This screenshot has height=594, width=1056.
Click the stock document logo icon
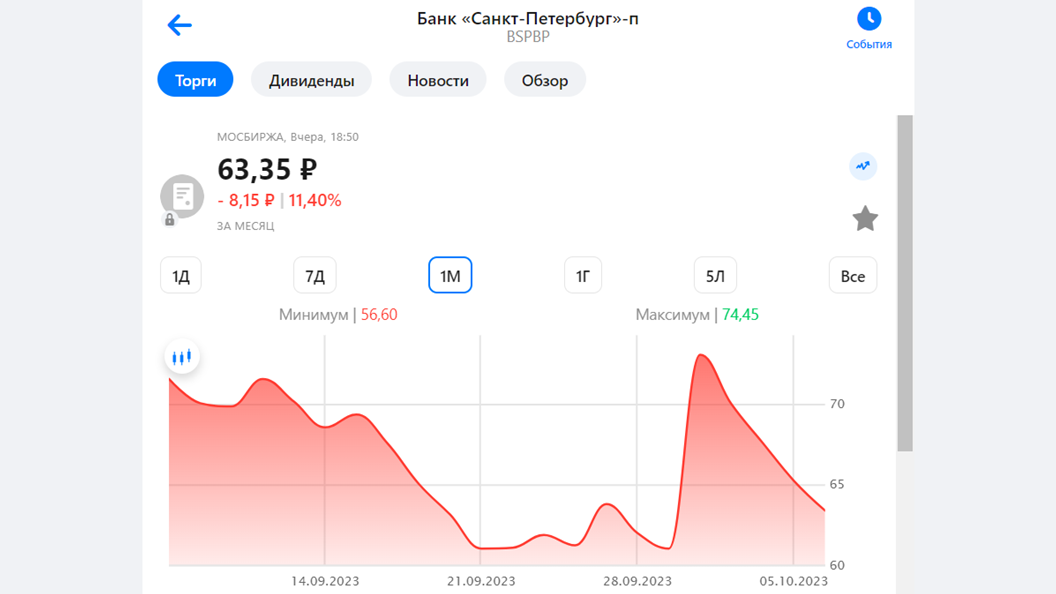182,196
